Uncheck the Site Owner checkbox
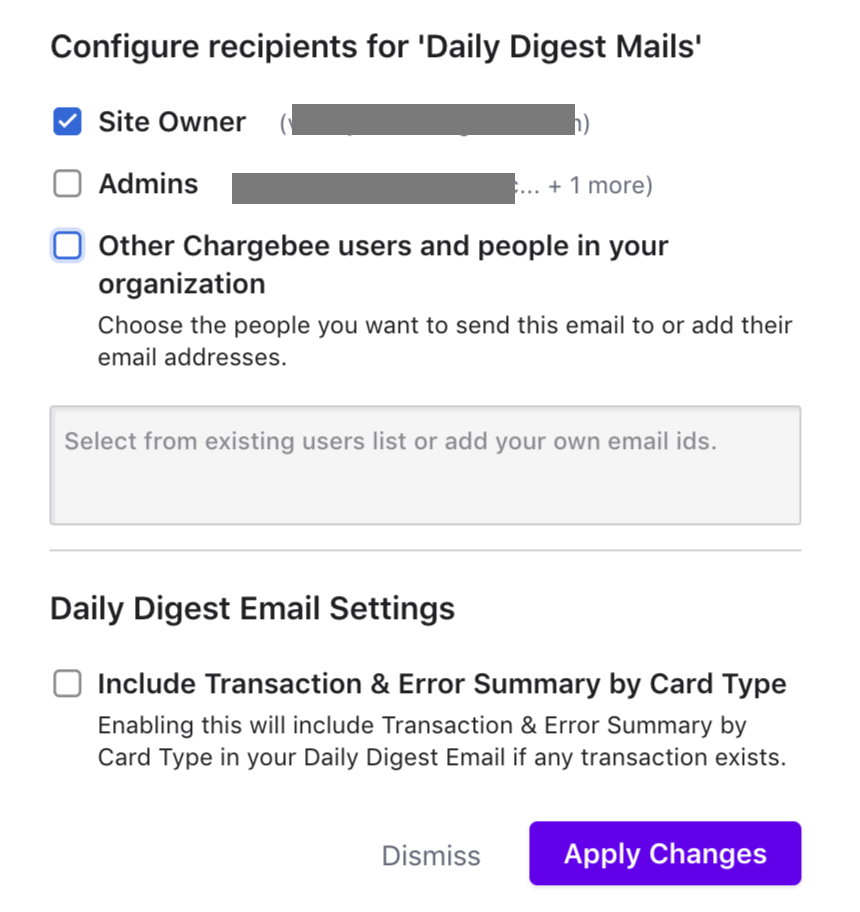This screenshot has height=912, width=860. click(x=67, y=122)
